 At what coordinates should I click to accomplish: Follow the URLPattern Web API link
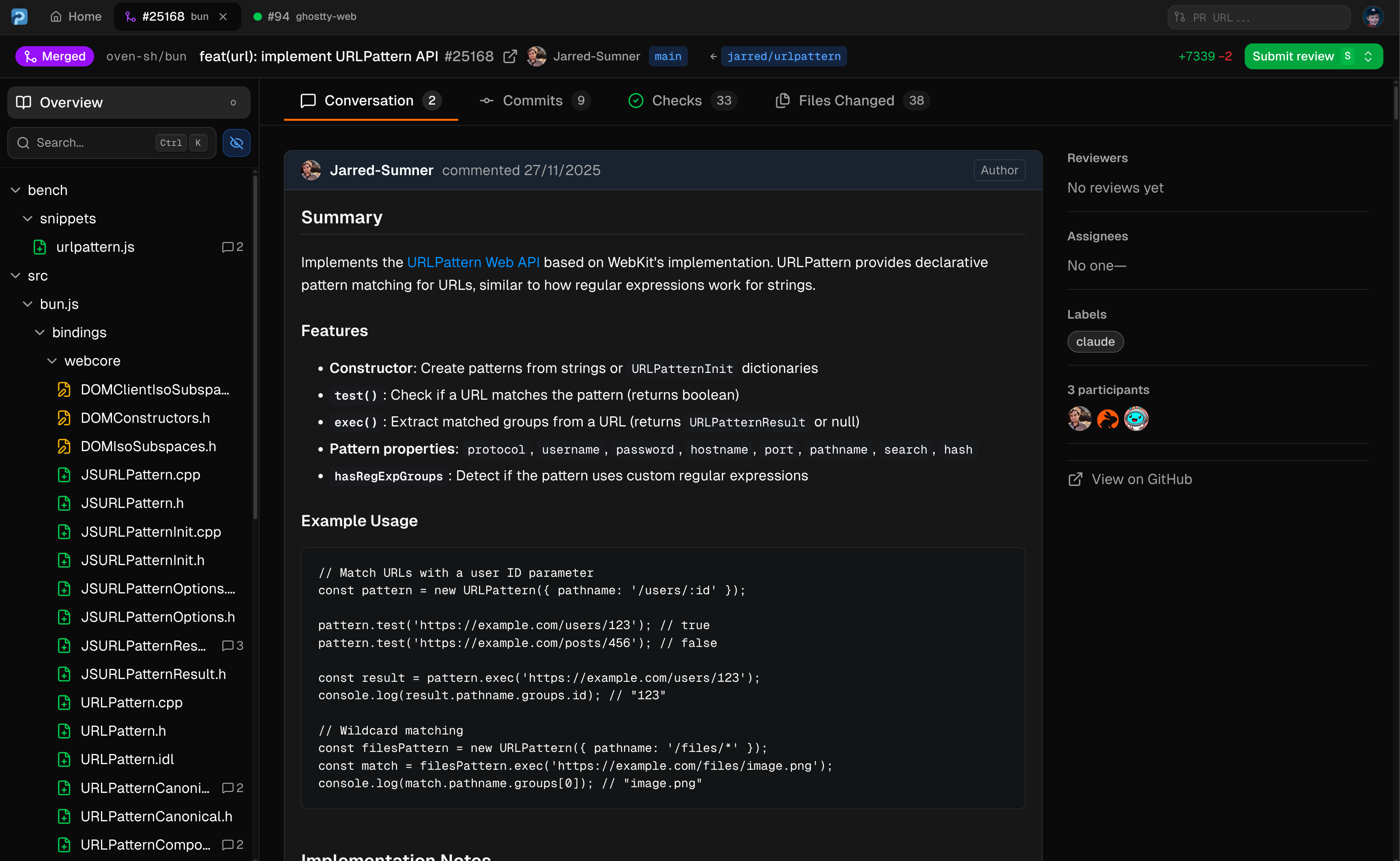click(473, 263)
